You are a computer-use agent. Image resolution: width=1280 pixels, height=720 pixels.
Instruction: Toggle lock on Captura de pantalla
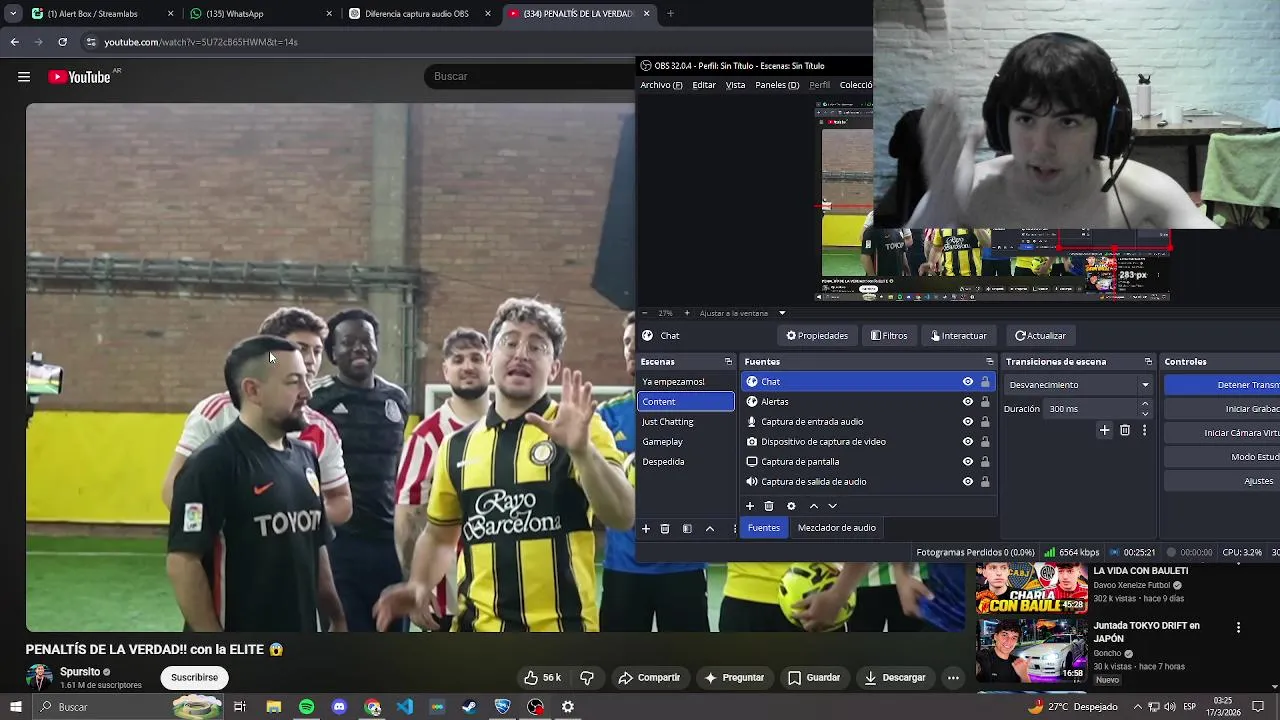pyautogui.click(x=985, y=462)
